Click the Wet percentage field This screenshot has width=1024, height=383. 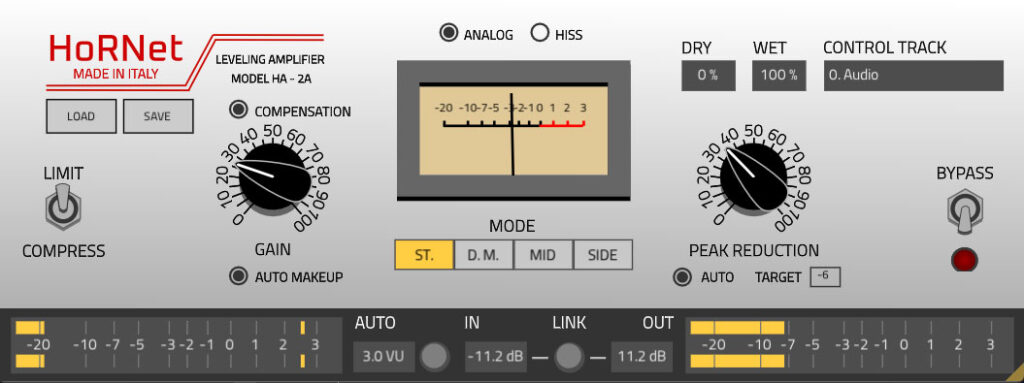pyautogui.click(x=778, y=75)
